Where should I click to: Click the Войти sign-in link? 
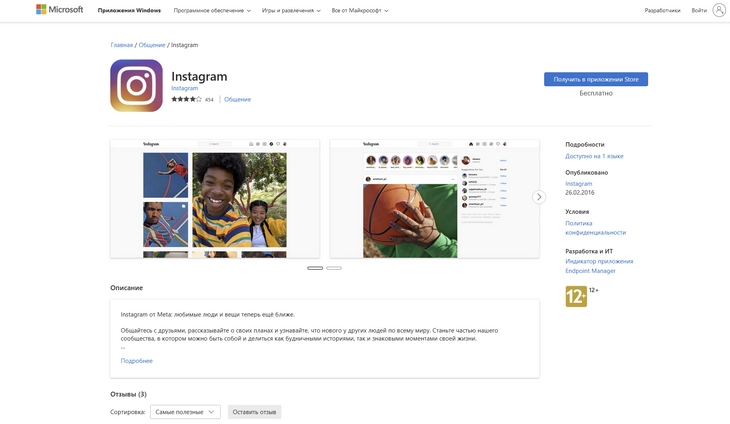point(699,10)
